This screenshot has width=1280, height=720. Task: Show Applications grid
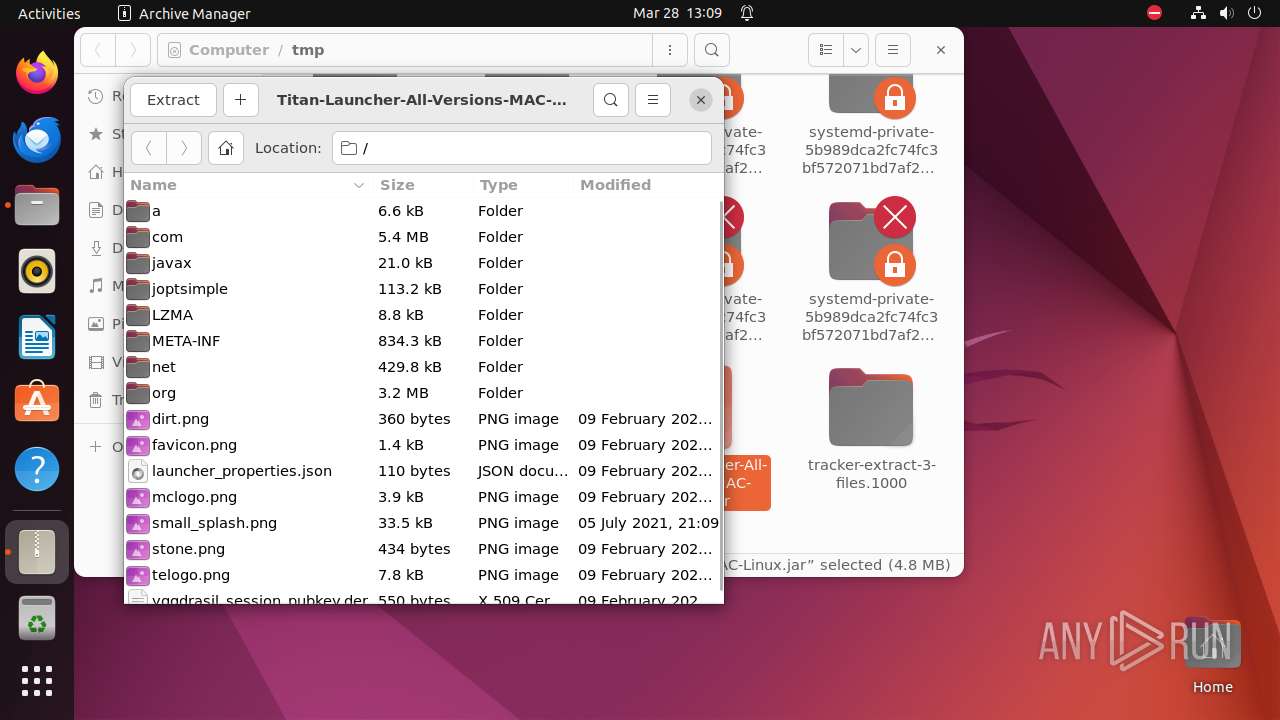(x=37, y=681)
